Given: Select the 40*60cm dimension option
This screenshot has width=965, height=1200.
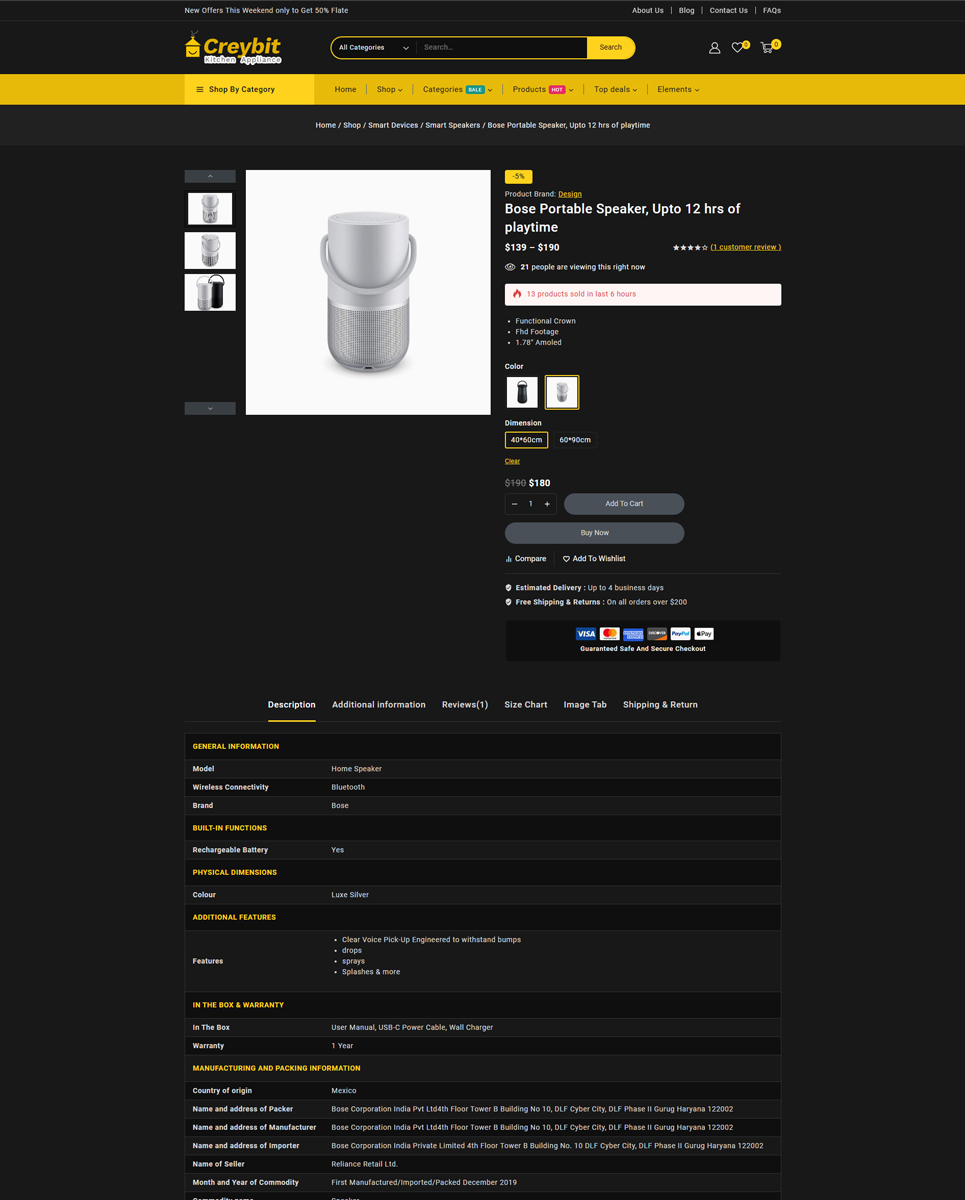Looking at the screenshot, I should 526,440.
